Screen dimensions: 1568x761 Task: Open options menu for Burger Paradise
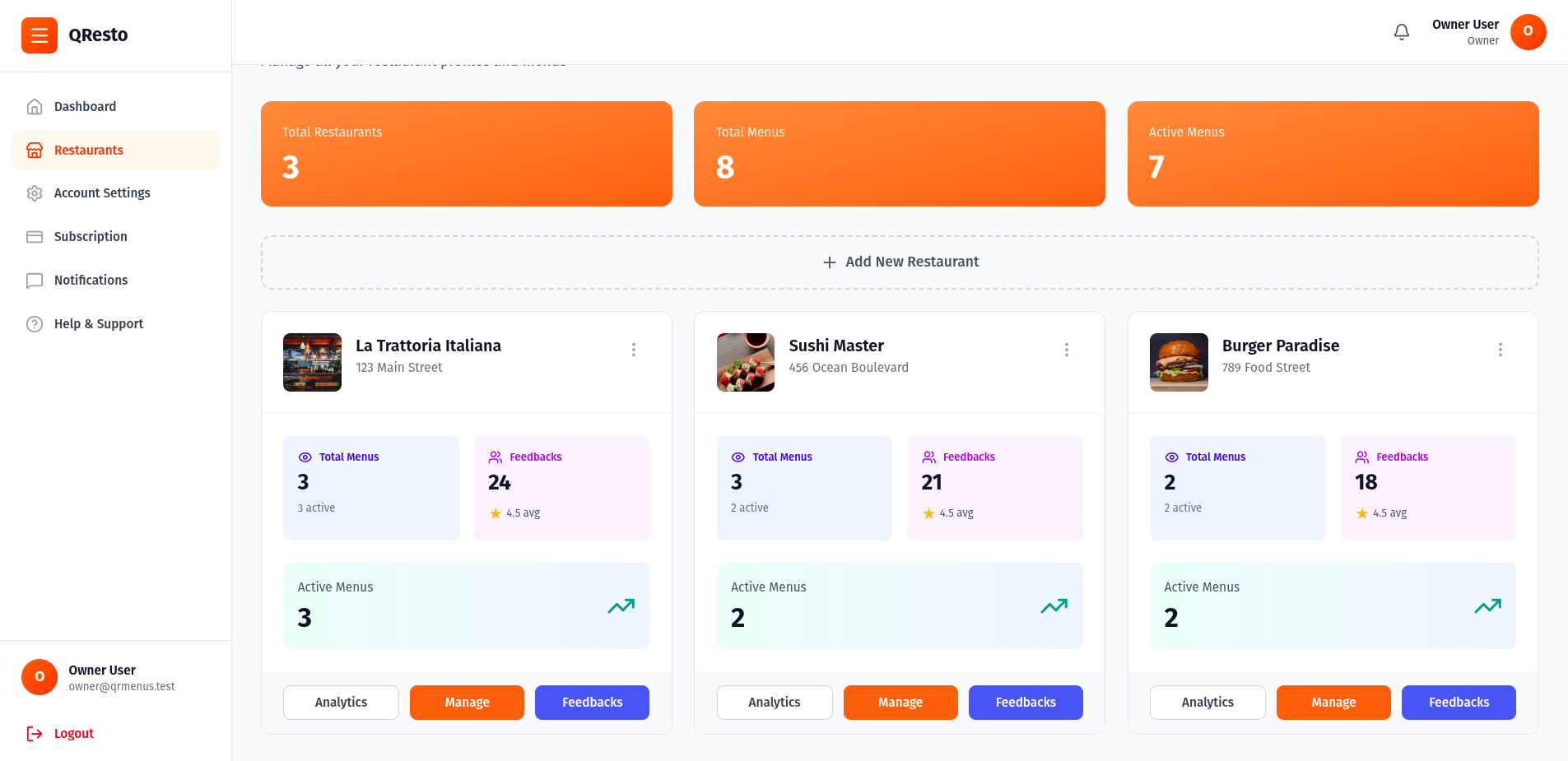[x=1501, y=350]
